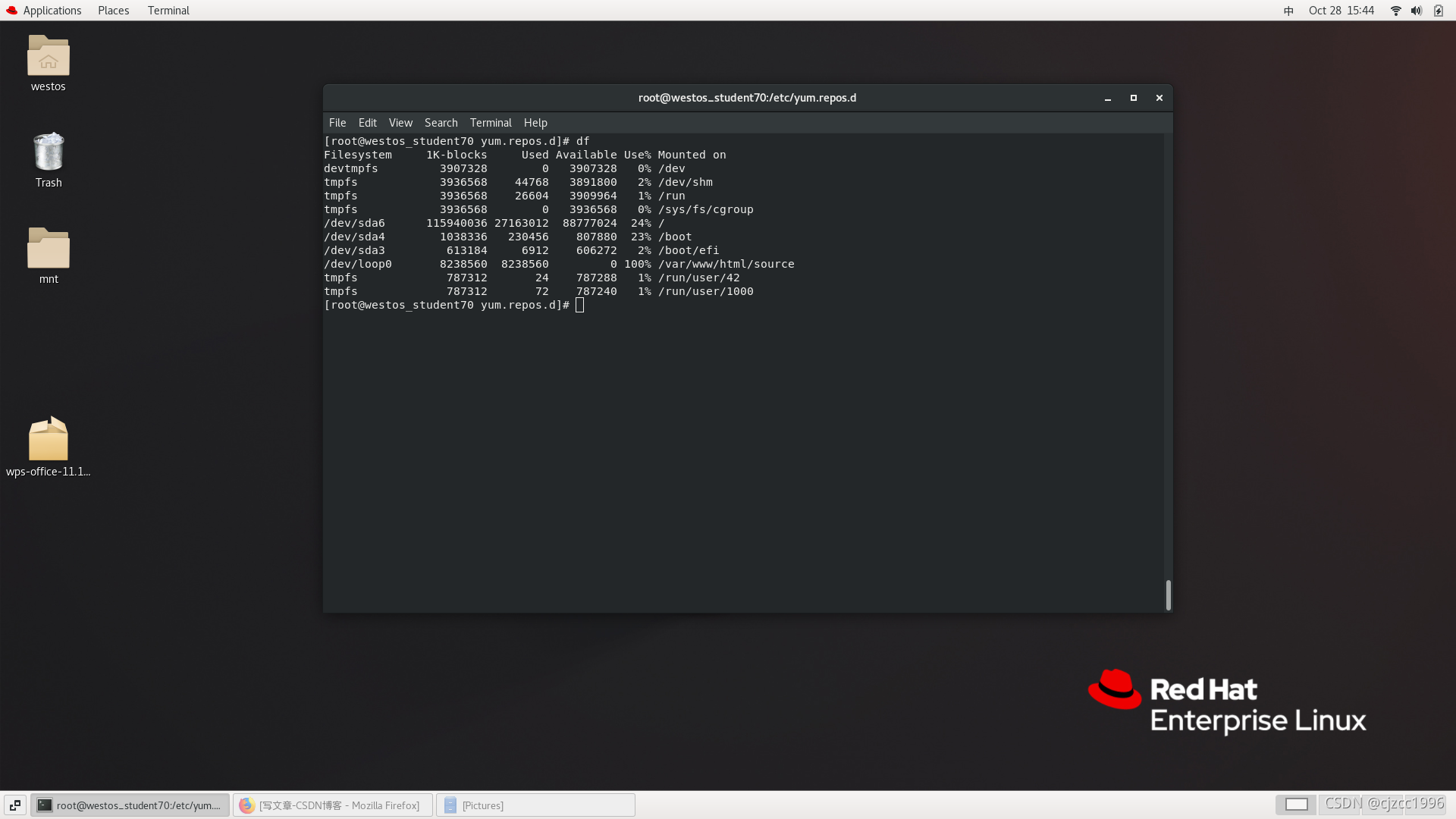
Task: Maximize the terminal window
Action: point(1134,98)
